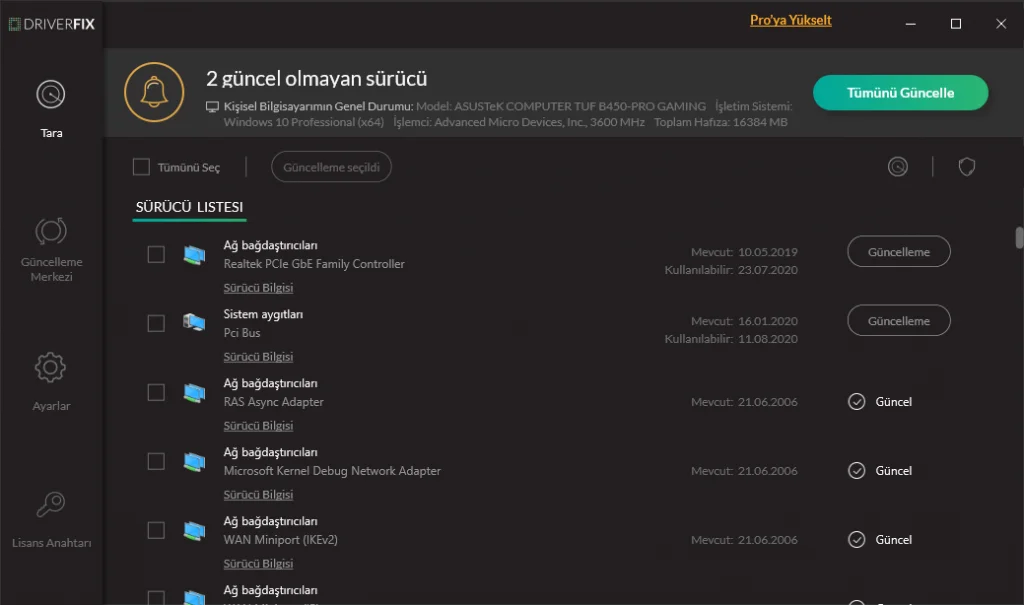Check the Realtek PCIe GbE Family Controller box
Screen dimensions: 1024x605
(156, 254)
